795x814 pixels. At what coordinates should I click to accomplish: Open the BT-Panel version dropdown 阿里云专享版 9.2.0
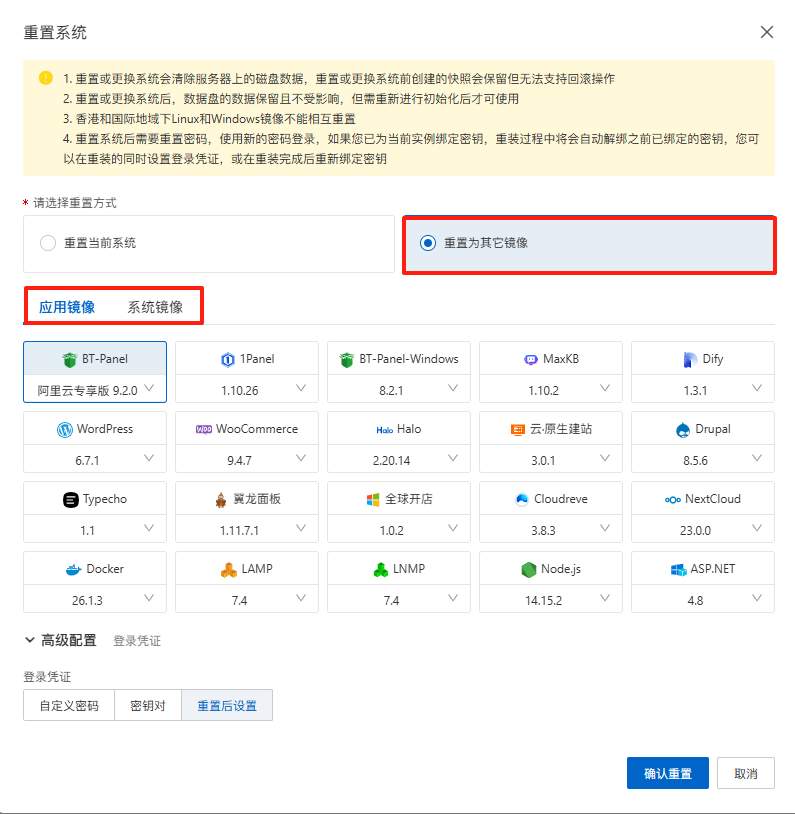click(x=95, y=389)
